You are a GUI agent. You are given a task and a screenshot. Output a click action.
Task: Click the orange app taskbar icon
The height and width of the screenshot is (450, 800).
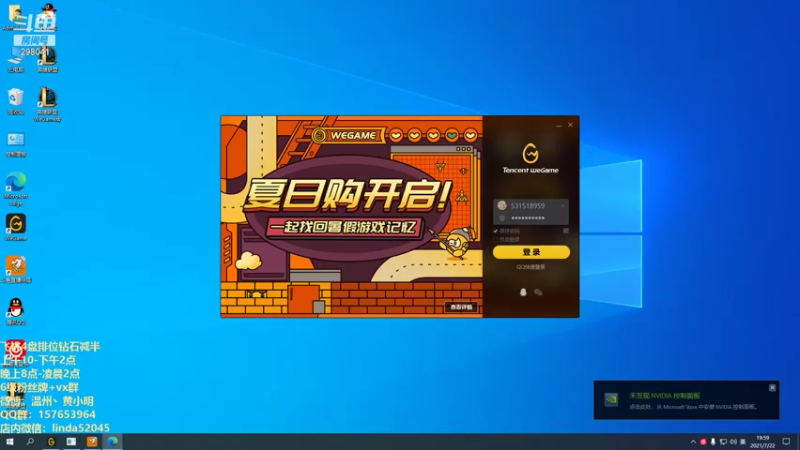pos(92,442)
